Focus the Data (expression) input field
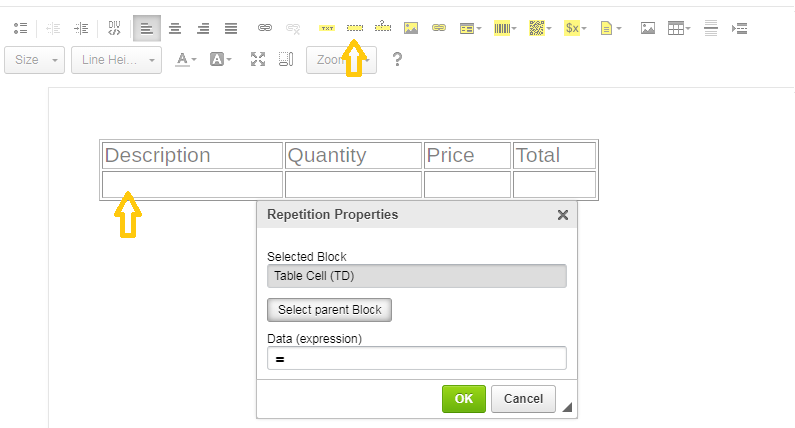This screenshot has width=795, height=428. point(417,359)
